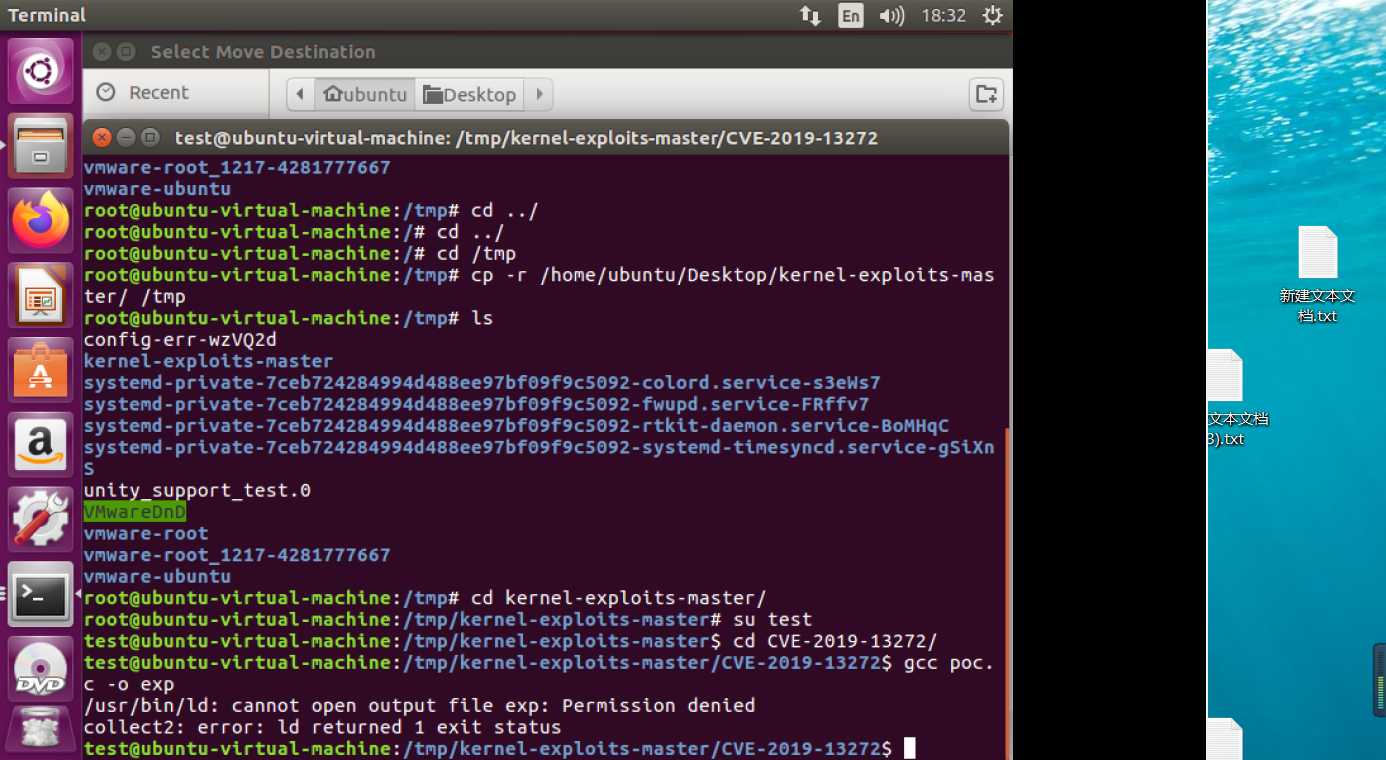
Task: Click the 'cd /tmp' command line
Action: [x=476, y=254]
